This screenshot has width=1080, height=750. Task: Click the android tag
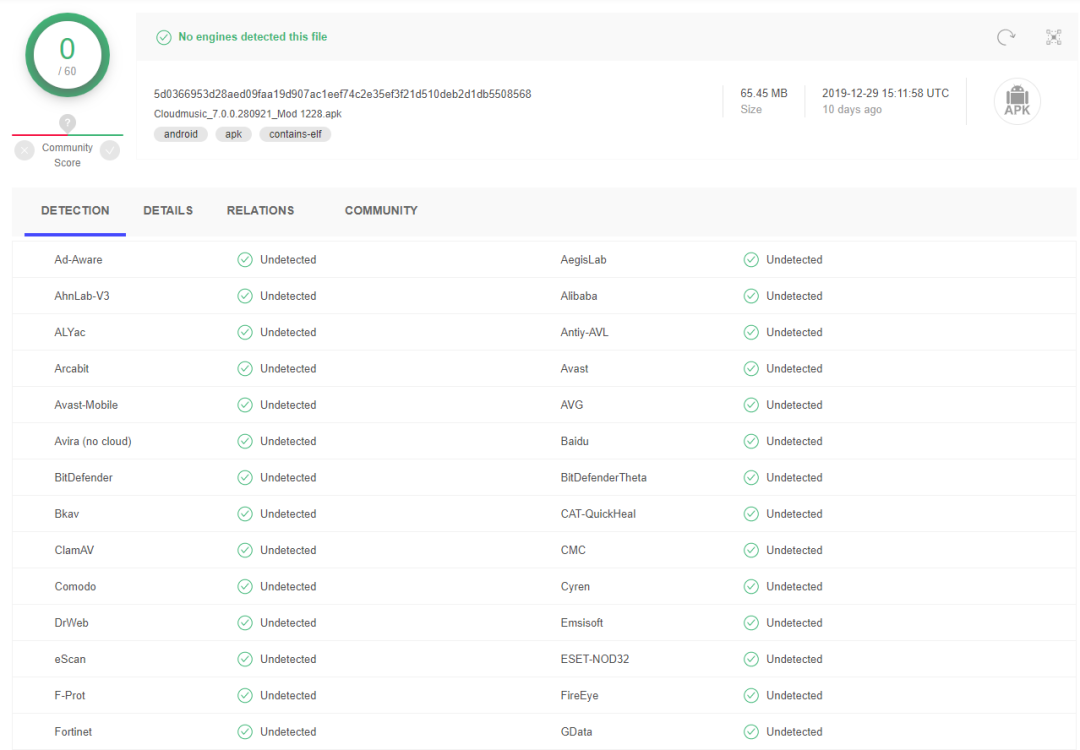[x=180, y=134]
